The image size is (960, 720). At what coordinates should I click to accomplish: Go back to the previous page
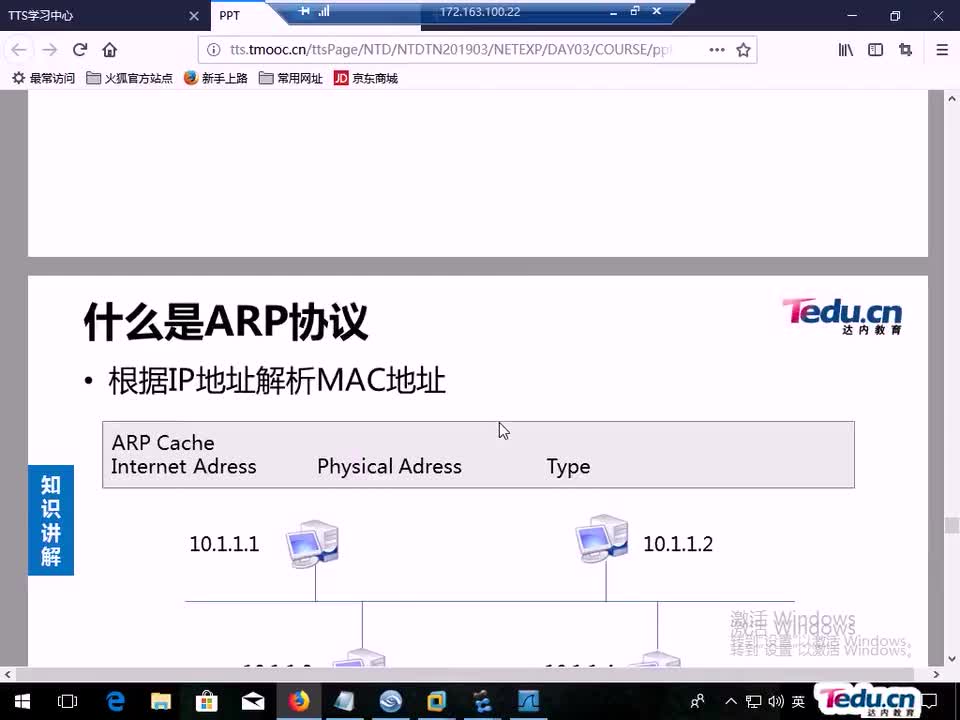[x=19, y=50]
